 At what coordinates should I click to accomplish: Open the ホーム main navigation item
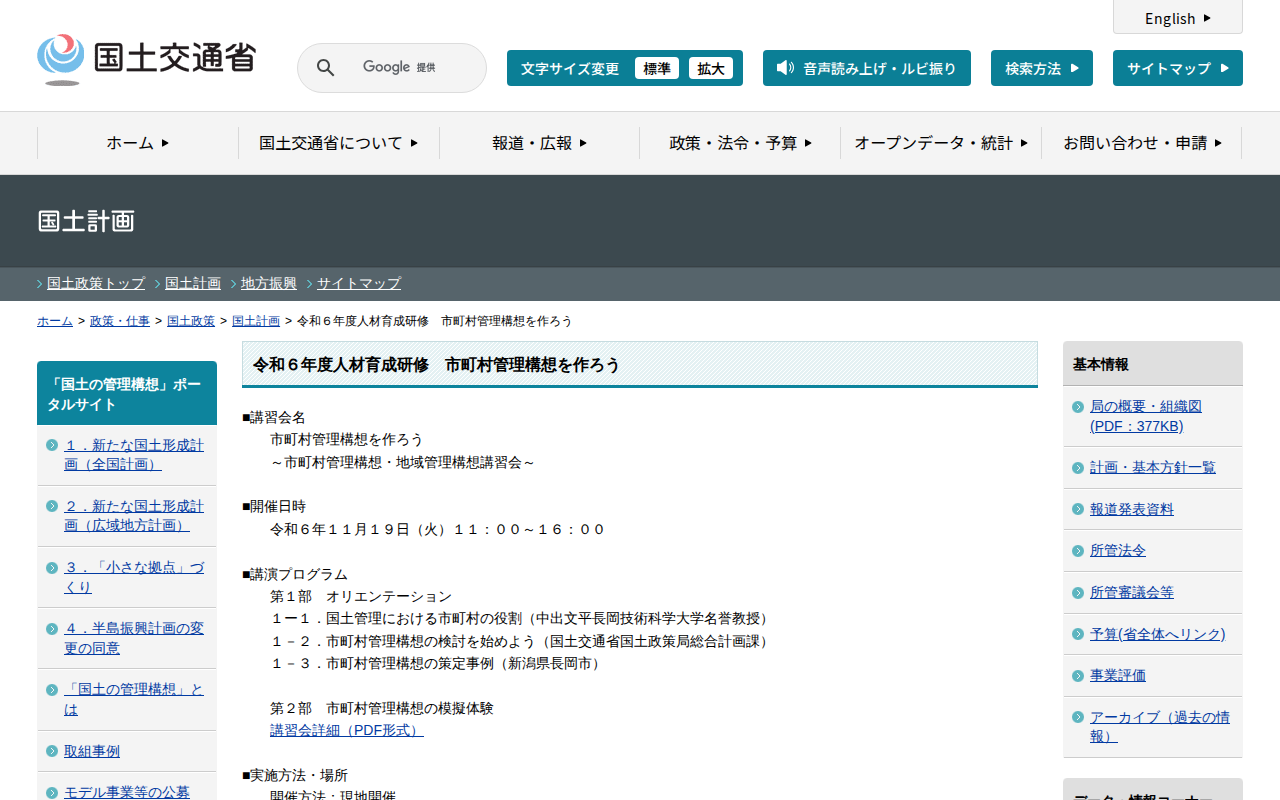click(x=138, y=143)
